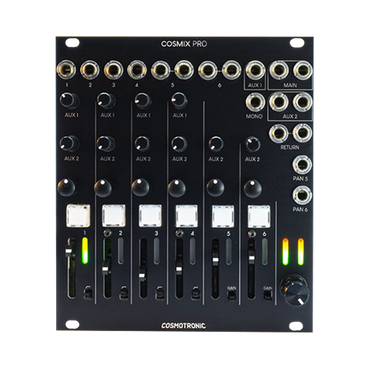The height and width of the screenshot is (370, 370).
Task: Toggle the channel 6 white mute button
Action: pos(259,216)
